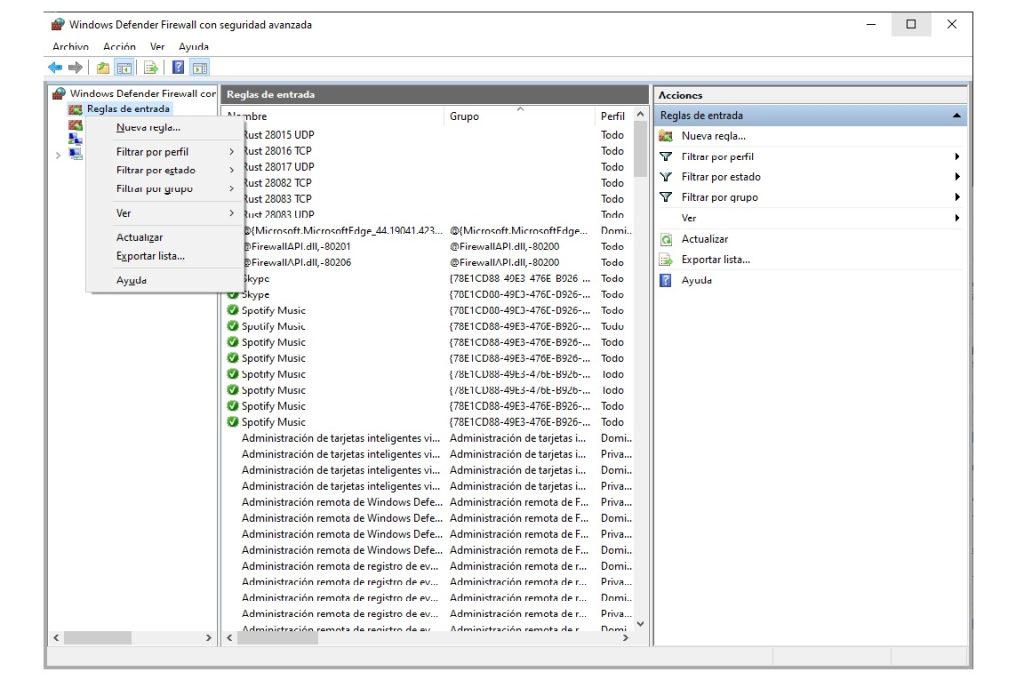Open the Acción menu
Screen dimensions: 1024x696
tap(119, 47)
